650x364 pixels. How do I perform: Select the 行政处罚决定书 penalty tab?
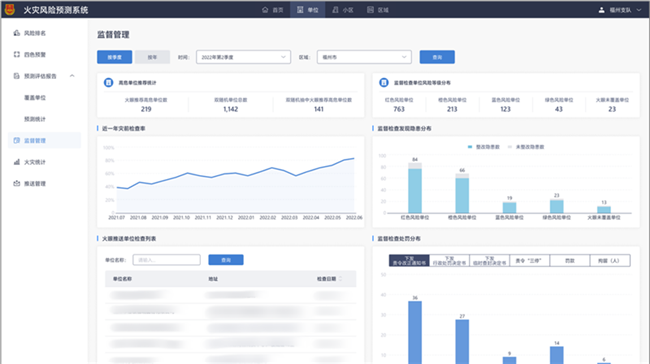coord(449,260)
